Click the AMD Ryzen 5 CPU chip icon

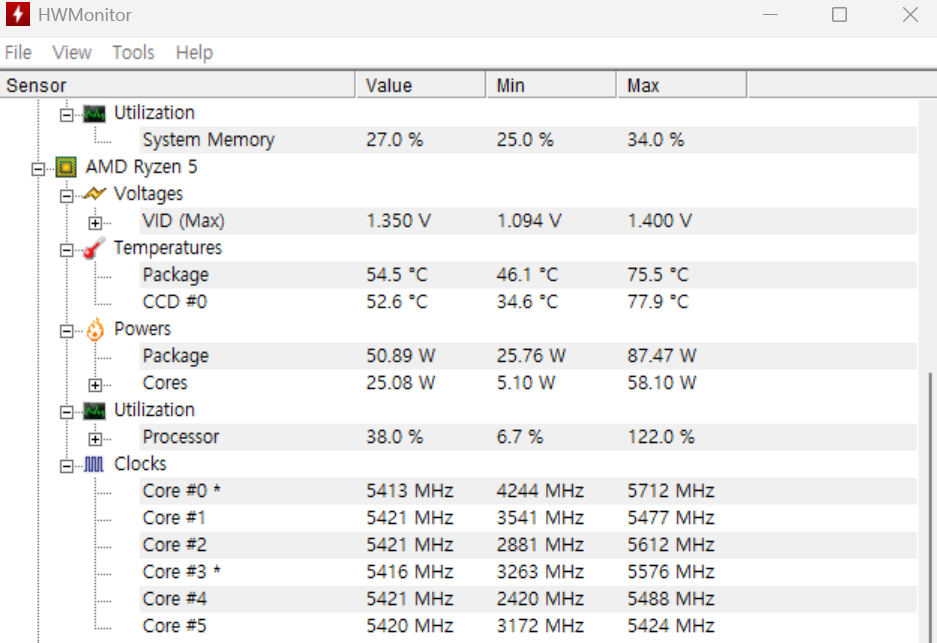click(66, 167)
